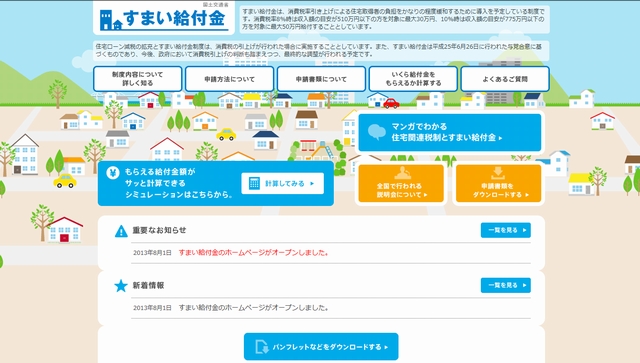Click 2013年8月1日 date in 新着情報
Viewport: 640px width, 363px height.
click(x=152, y=308)
